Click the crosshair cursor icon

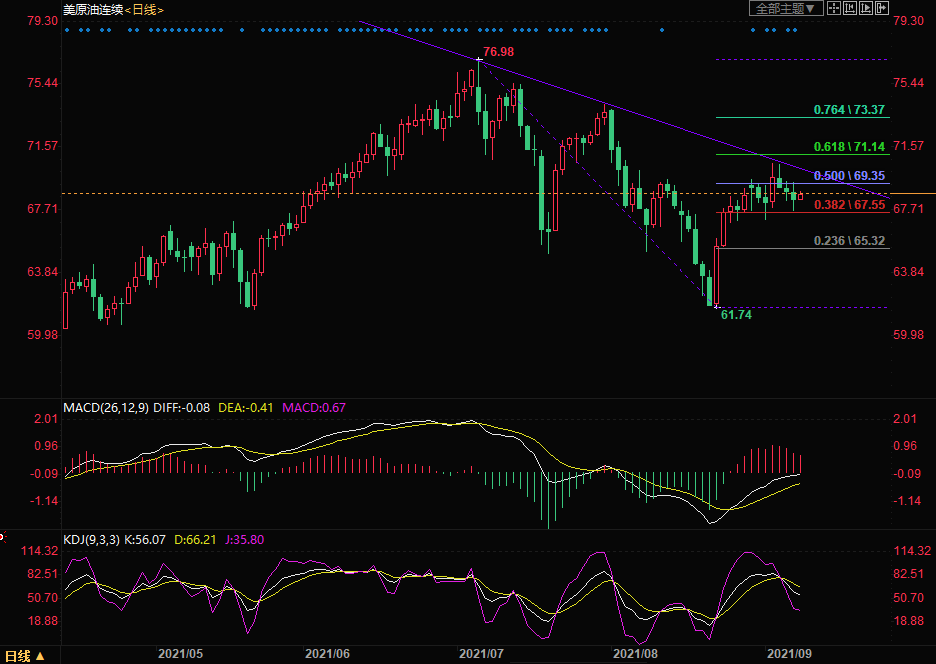point(832,8)
